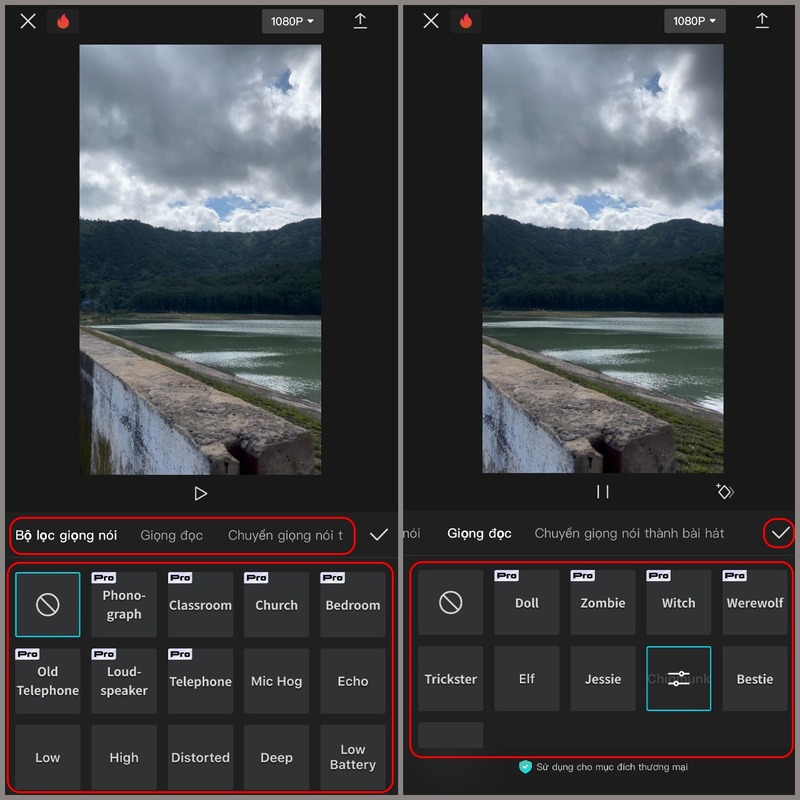Close the editor with X in left screen

pos(28,21)
